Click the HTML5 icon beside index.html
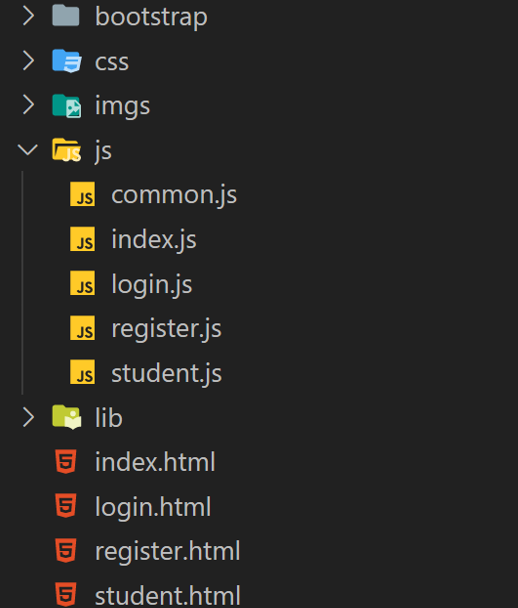 [66, 461]
